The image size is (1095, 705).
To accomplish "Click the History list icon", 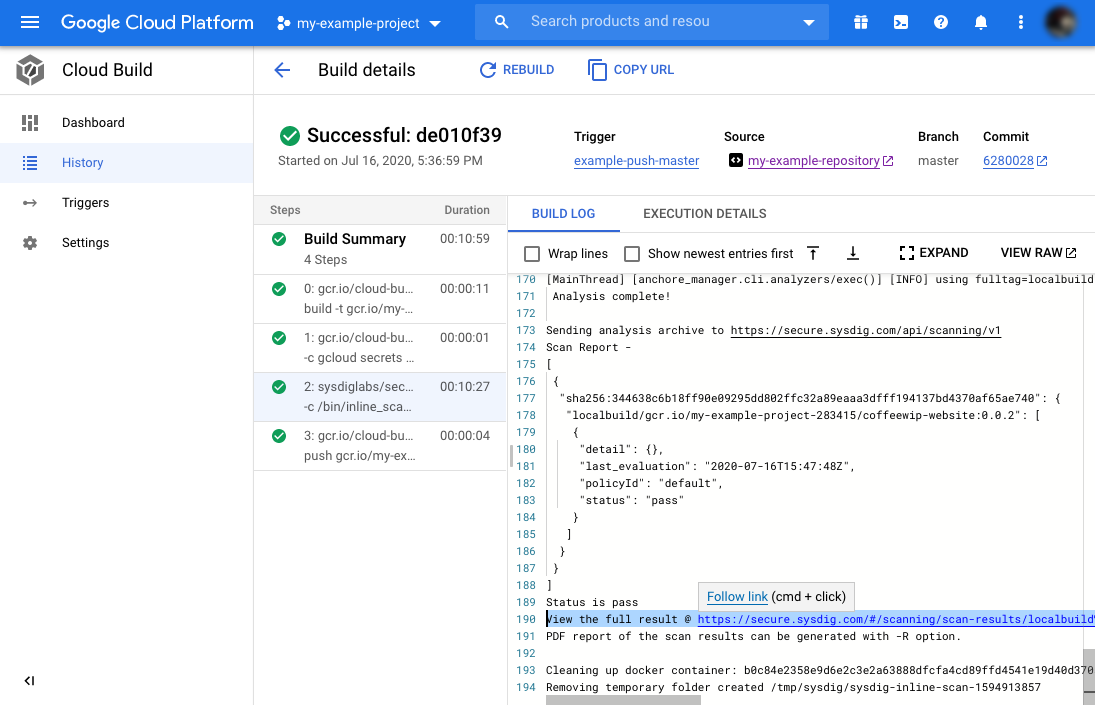I will click(29, 163).
